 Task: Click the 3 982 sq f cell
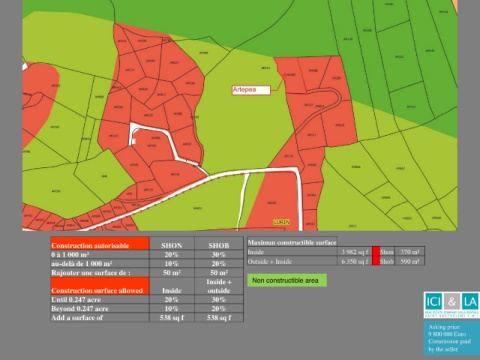tap(355, 252)
